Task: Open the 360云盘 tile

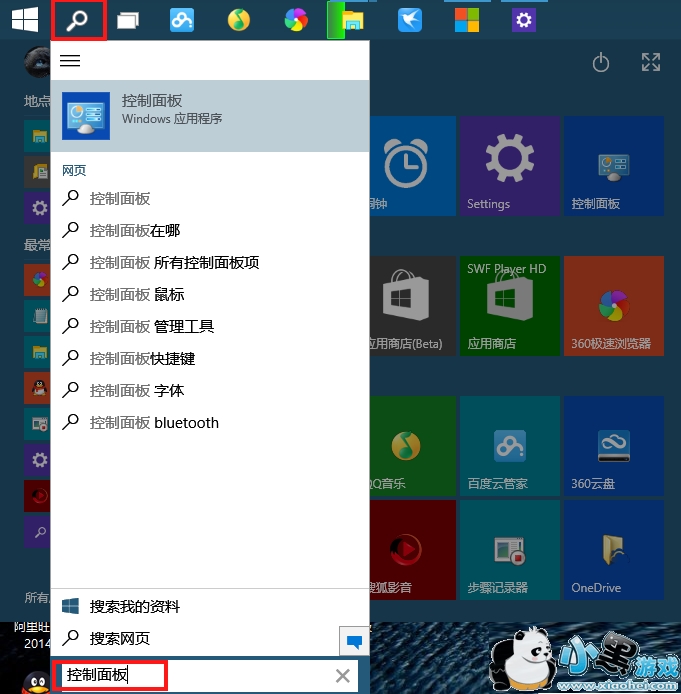Action: pos(614,446)
